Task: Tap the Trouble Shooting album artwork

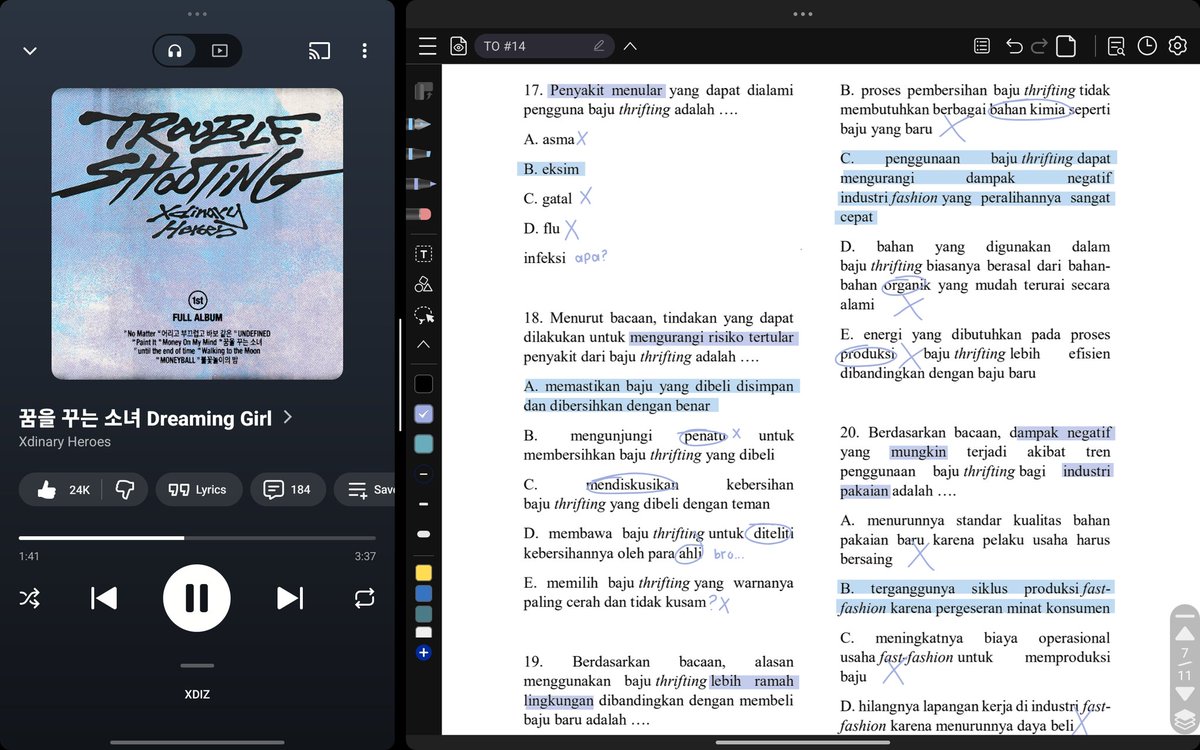Action: coord(197,234)
